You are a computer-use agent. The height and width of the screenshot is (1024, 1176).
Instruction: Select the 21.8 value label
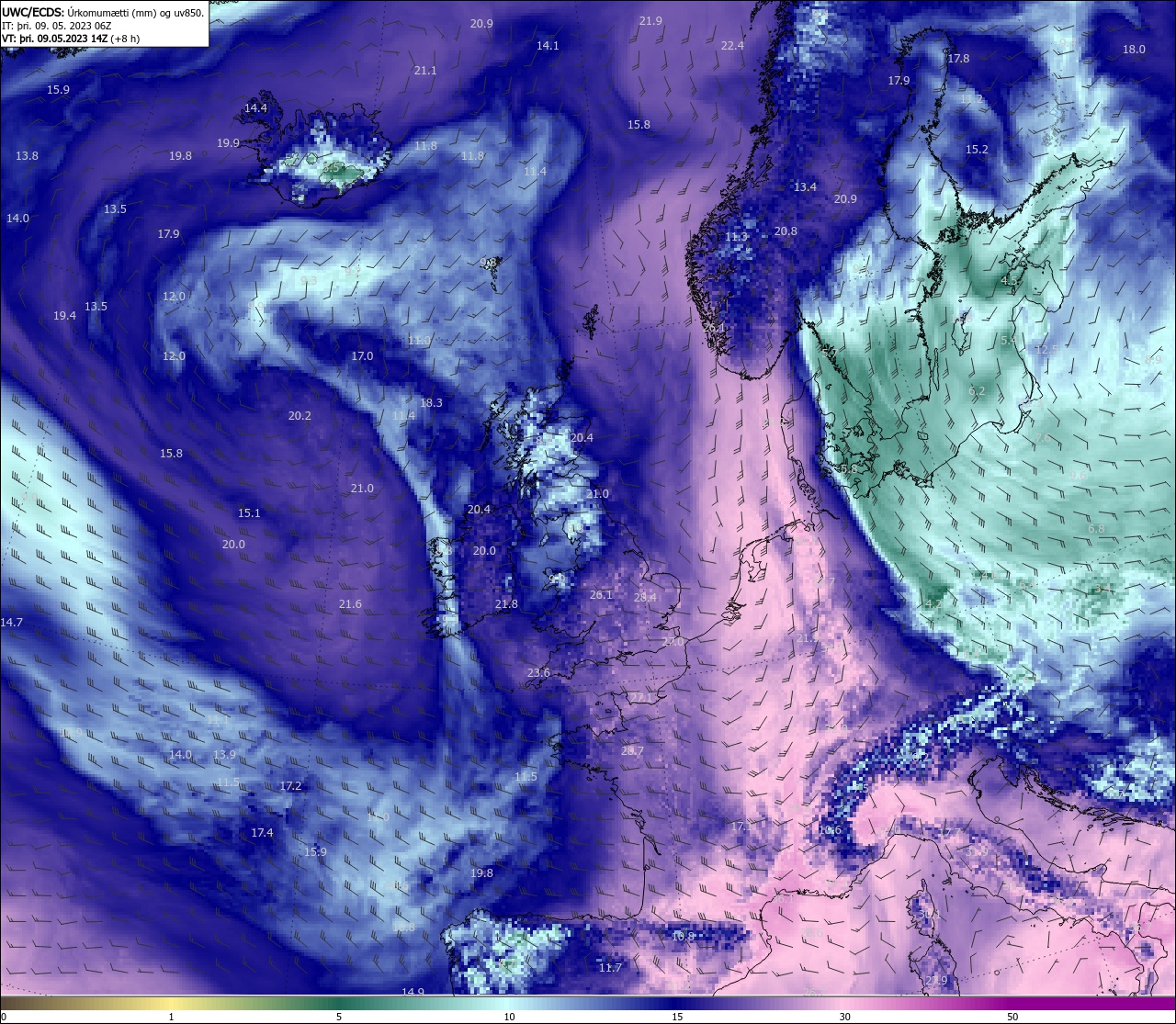(x=506, y=603)
